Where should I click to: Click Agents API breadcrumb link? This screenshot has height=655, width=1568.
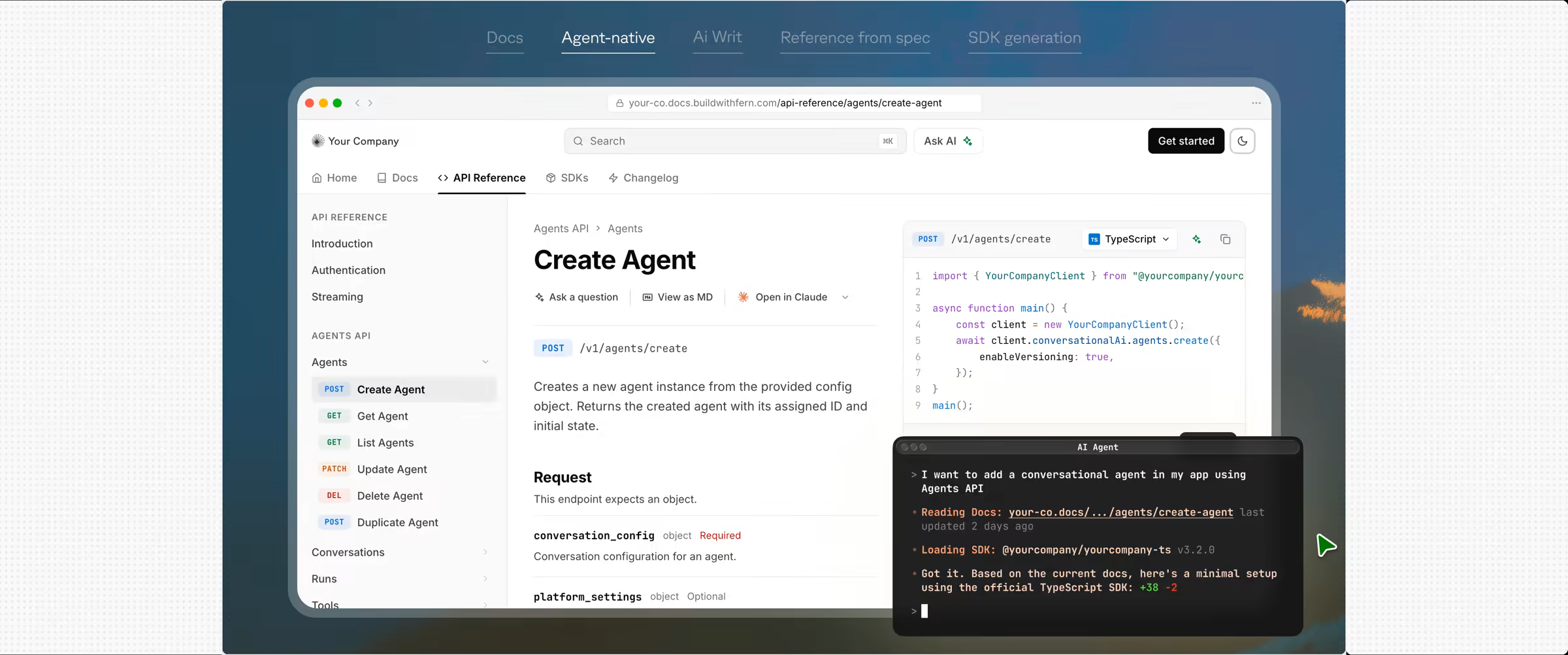click(561, 229)
